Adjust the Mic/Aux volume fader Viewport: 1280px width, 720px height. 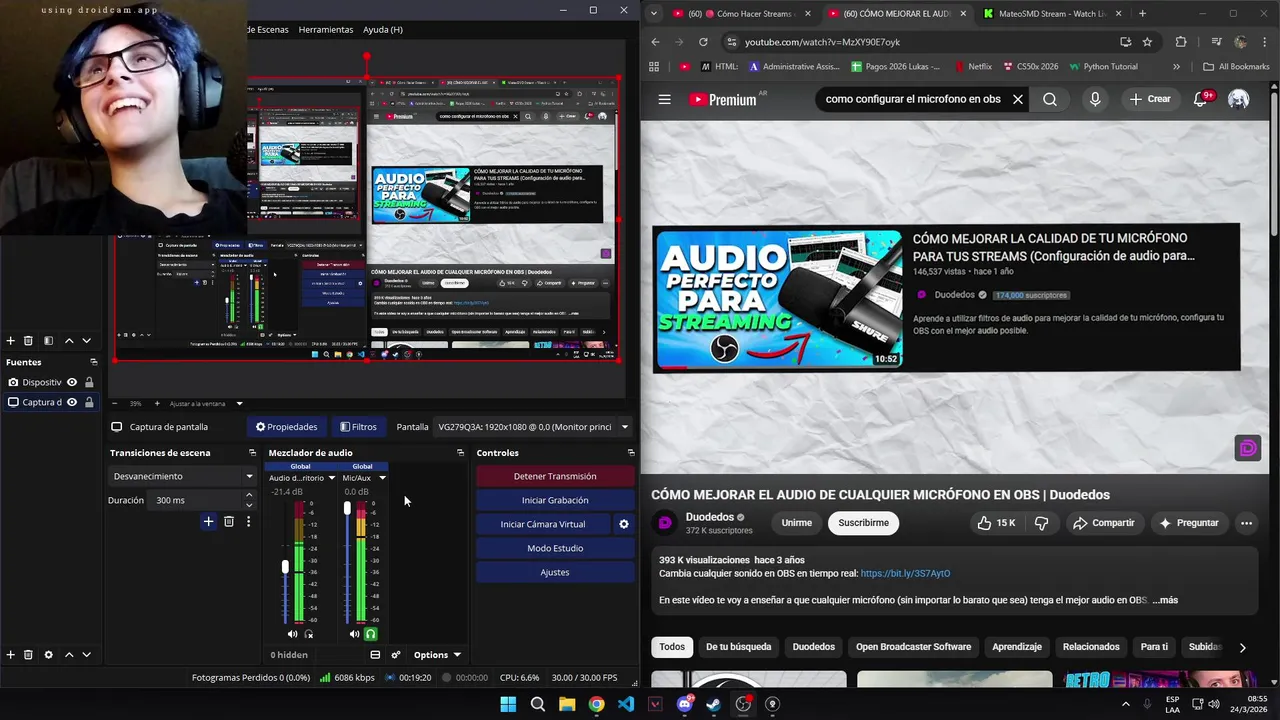point(347,508)
